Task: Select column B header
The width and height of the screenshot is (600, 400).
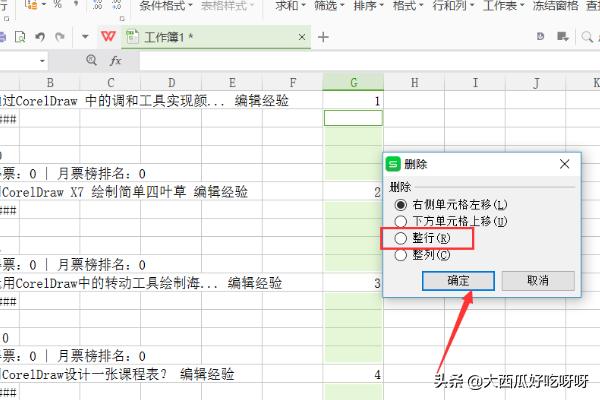Action: (x=50, y=83)
